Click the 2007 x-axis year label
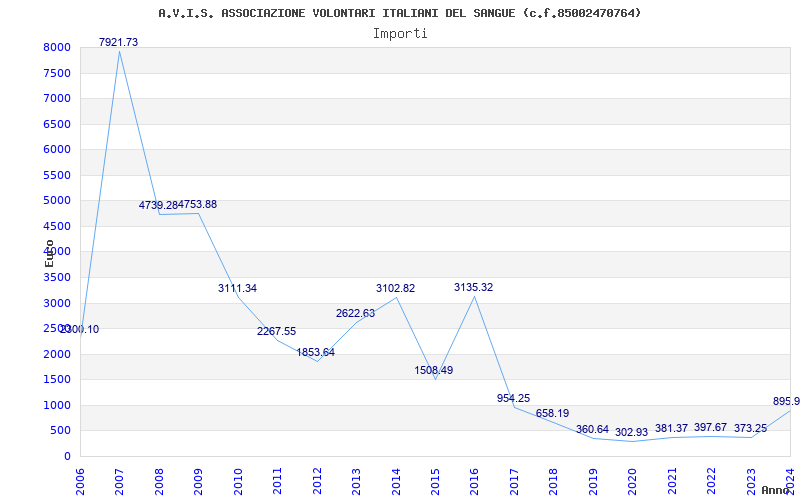This screenshot has height=500, width=800. [119, 482]
